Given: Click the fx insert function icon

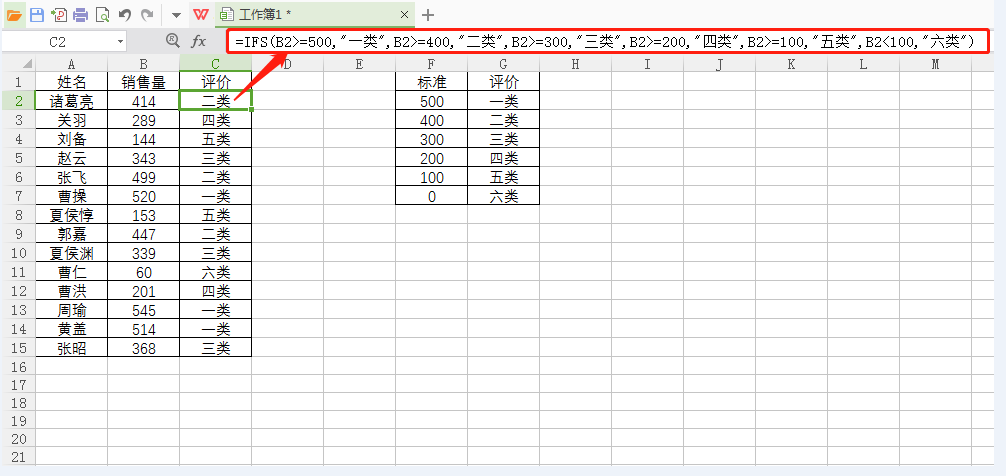Looking at the screenshot, I should [x=199, y=42].
